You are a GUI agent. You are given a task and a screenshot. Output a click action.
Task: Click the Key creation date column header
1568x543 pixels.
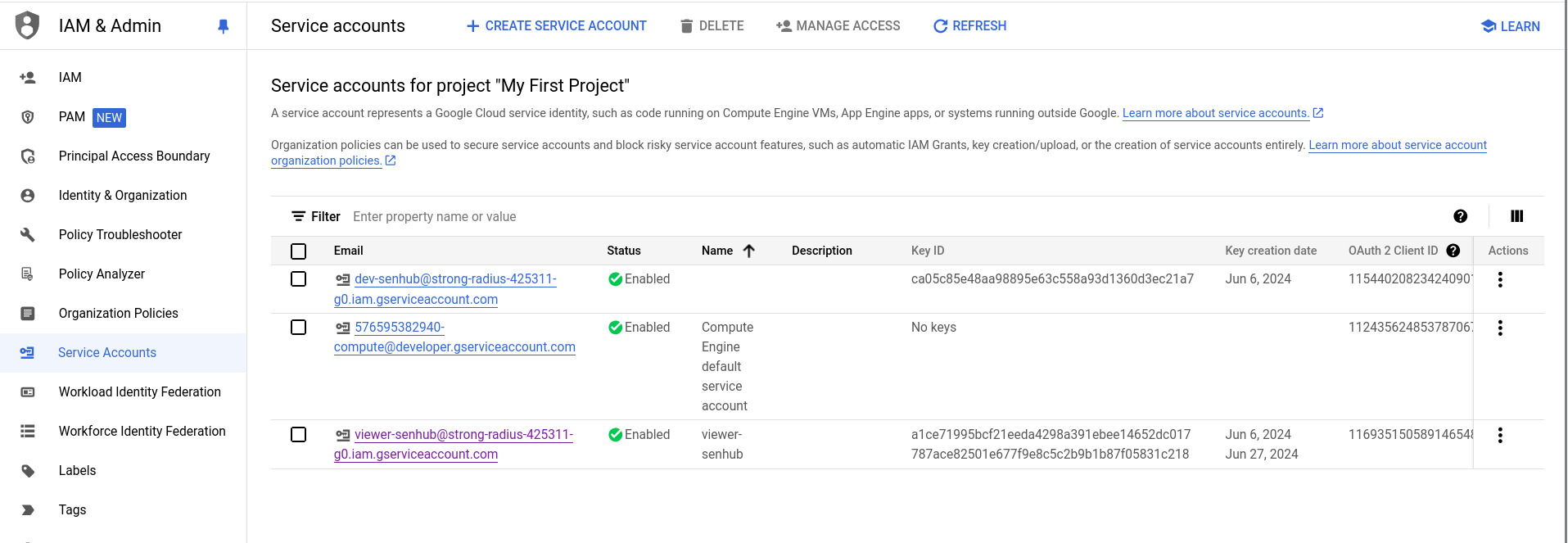tap(1271, 251)
